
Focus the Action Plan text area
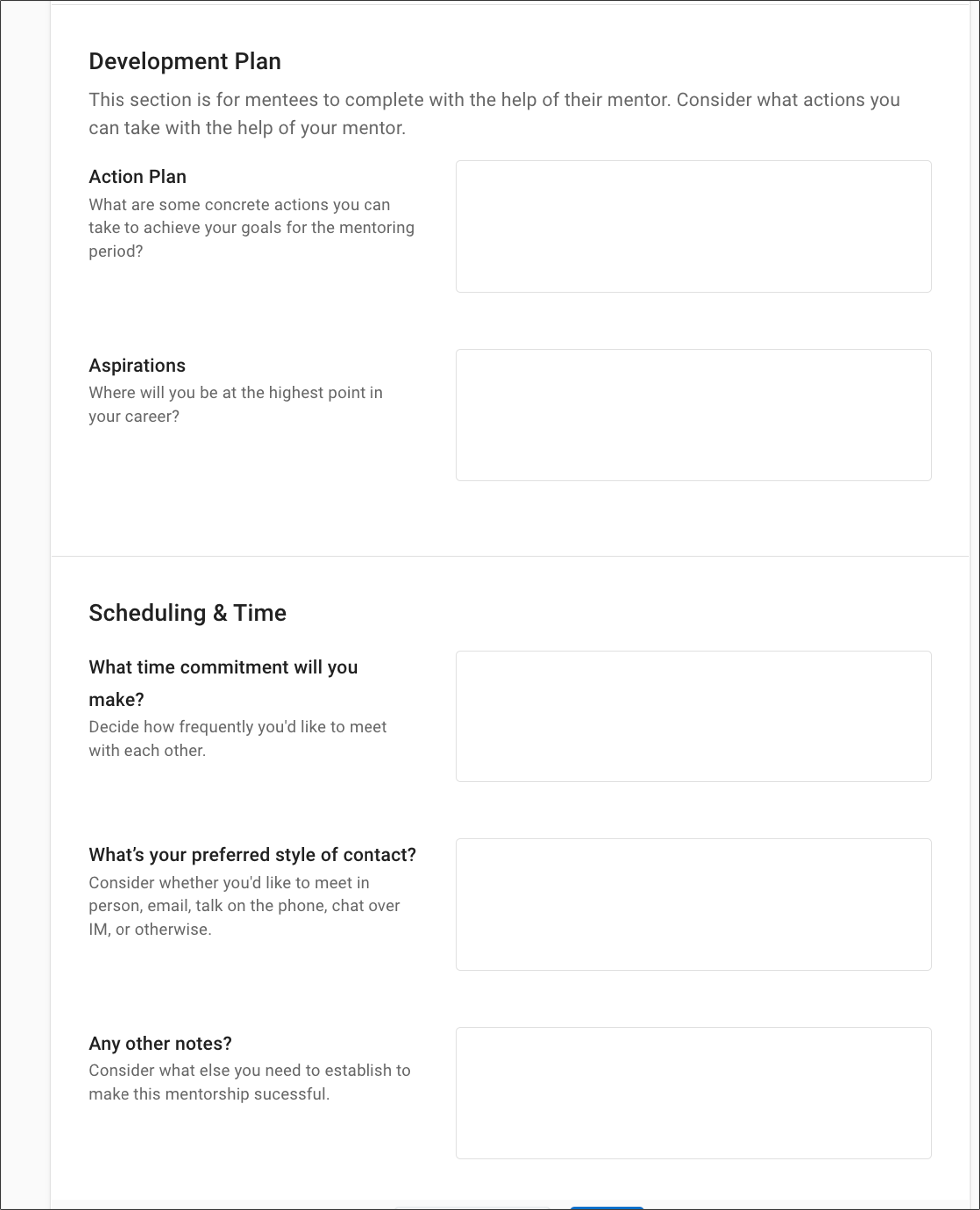693,226
